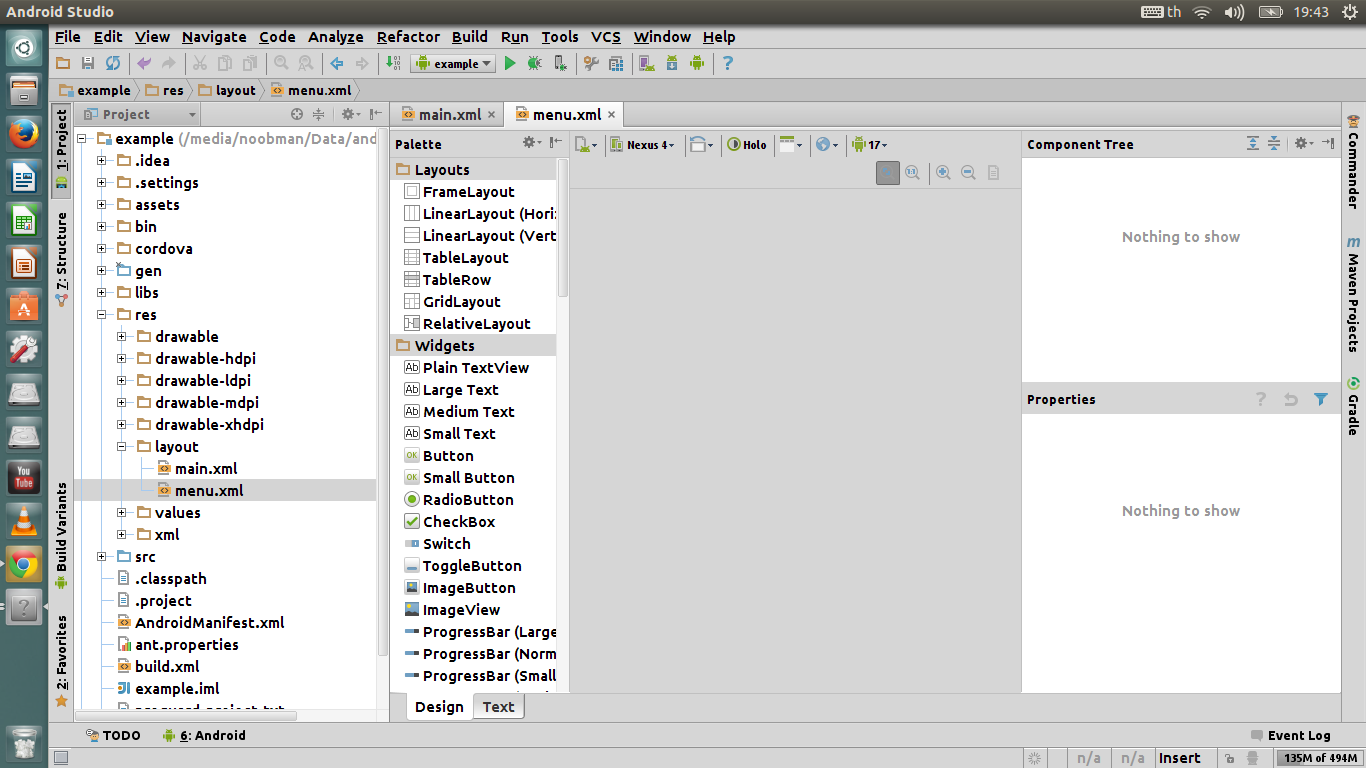Open the locale globe dropdown
Image resolution: width=1366 pixels, height=768 pixels.
point(828,144)
